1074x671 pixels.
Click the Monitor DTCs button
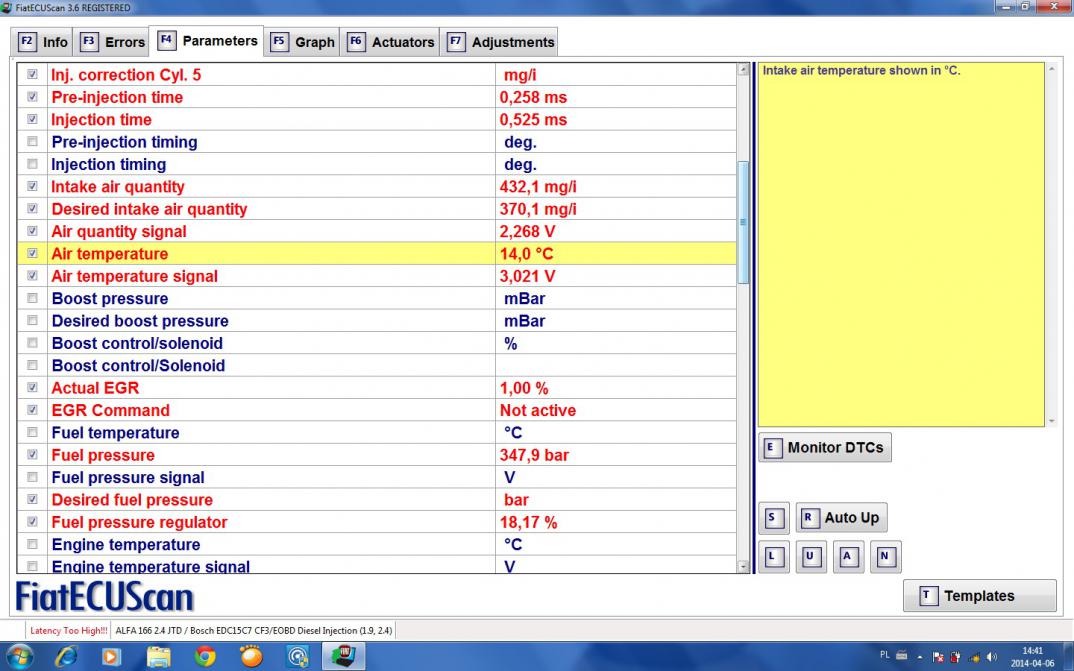pos(825,448)
